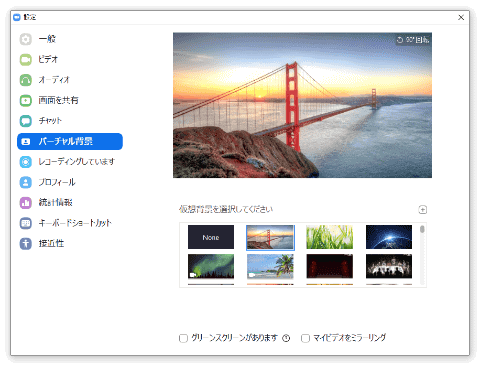The height and width of the screenshot is (366, 480).
Task: Click the Profile (プロフィール) person icon
Action: point(26,182)
